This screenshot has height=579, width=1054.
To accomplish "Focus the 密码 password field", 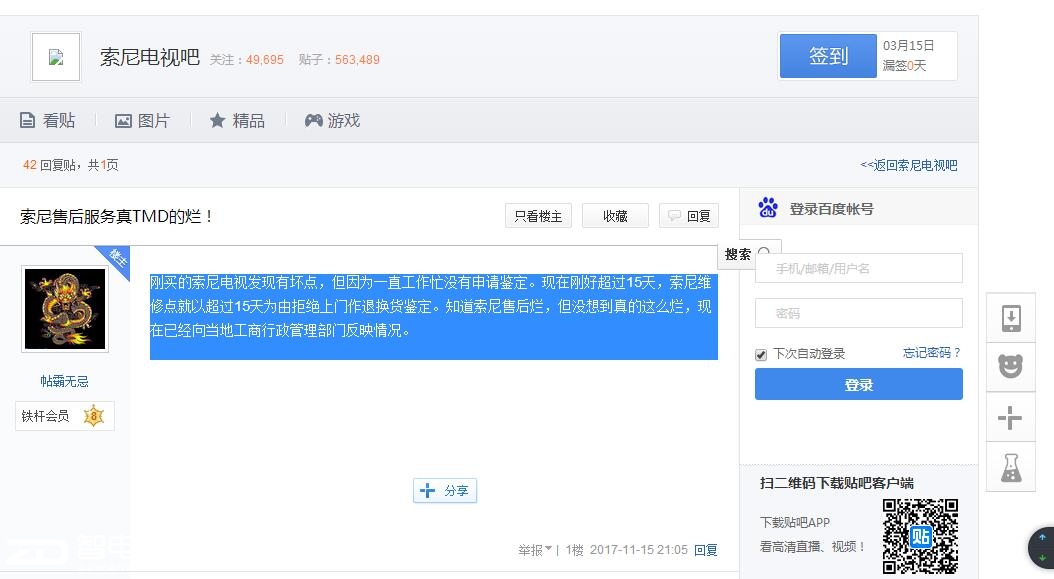I will [x=858, y=313].
